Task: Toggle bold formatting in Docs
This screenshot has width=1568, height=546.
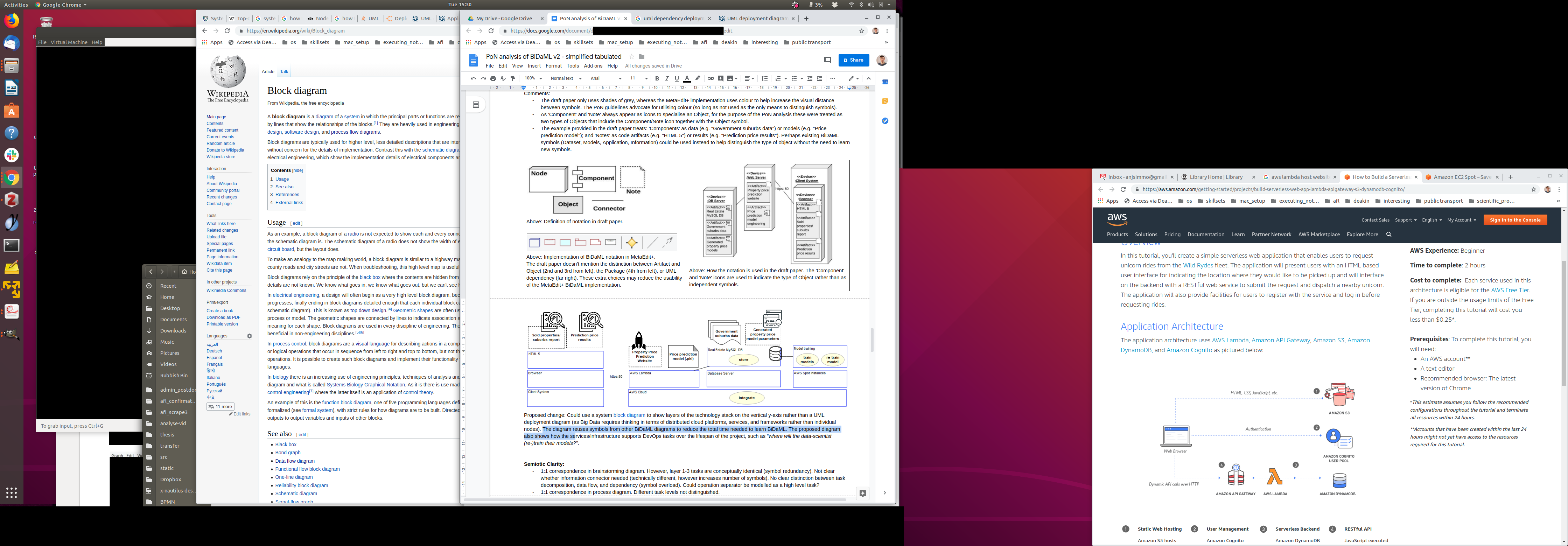Action: click(x=657, y=78)
